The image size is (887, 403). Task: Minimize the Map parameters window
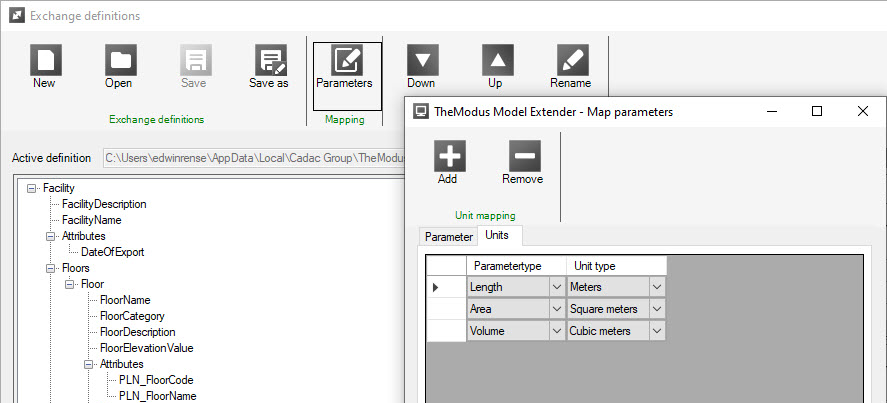[772, 112]
